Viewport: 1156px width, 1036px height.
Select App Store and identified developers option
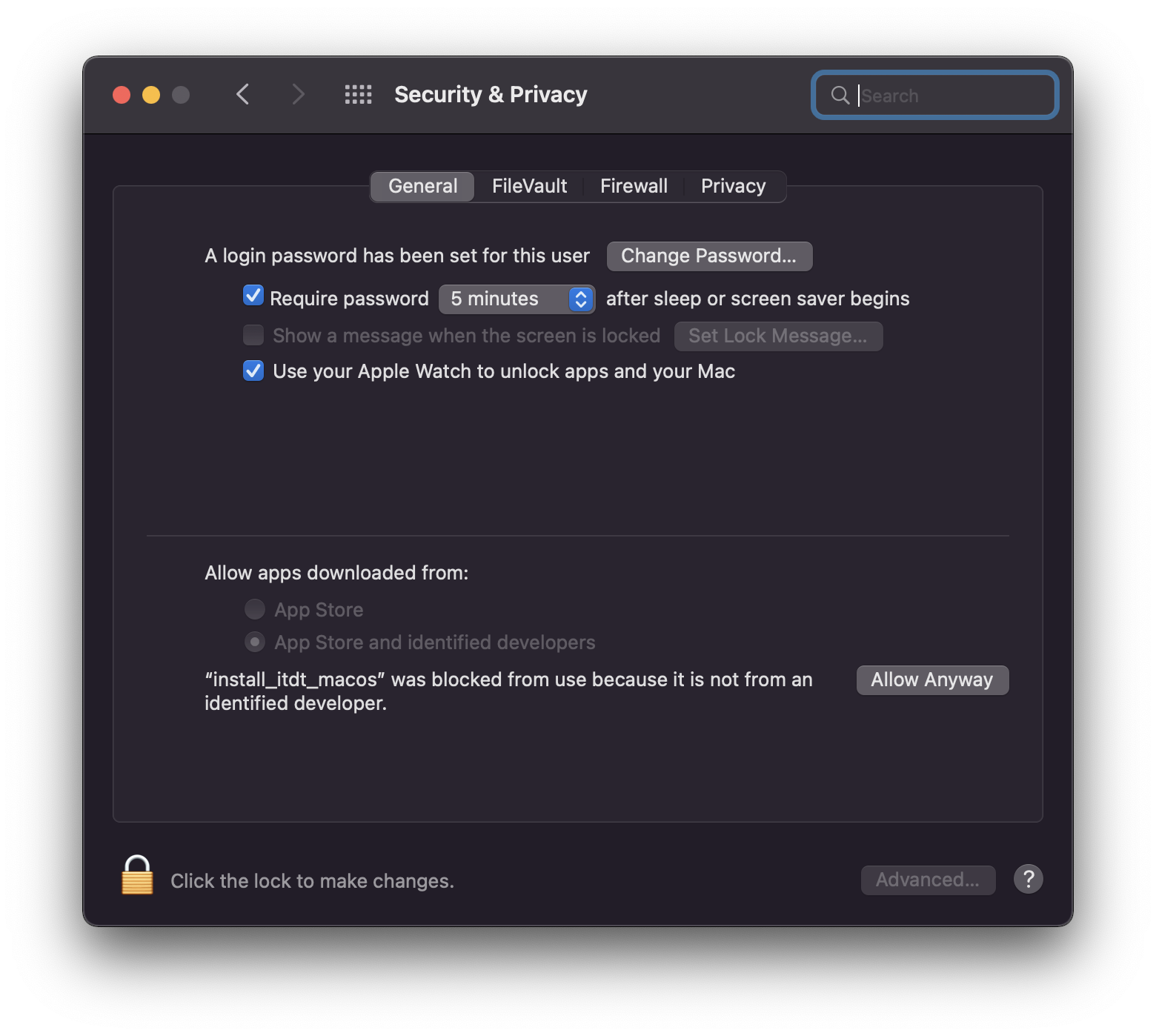coord(255,642)
